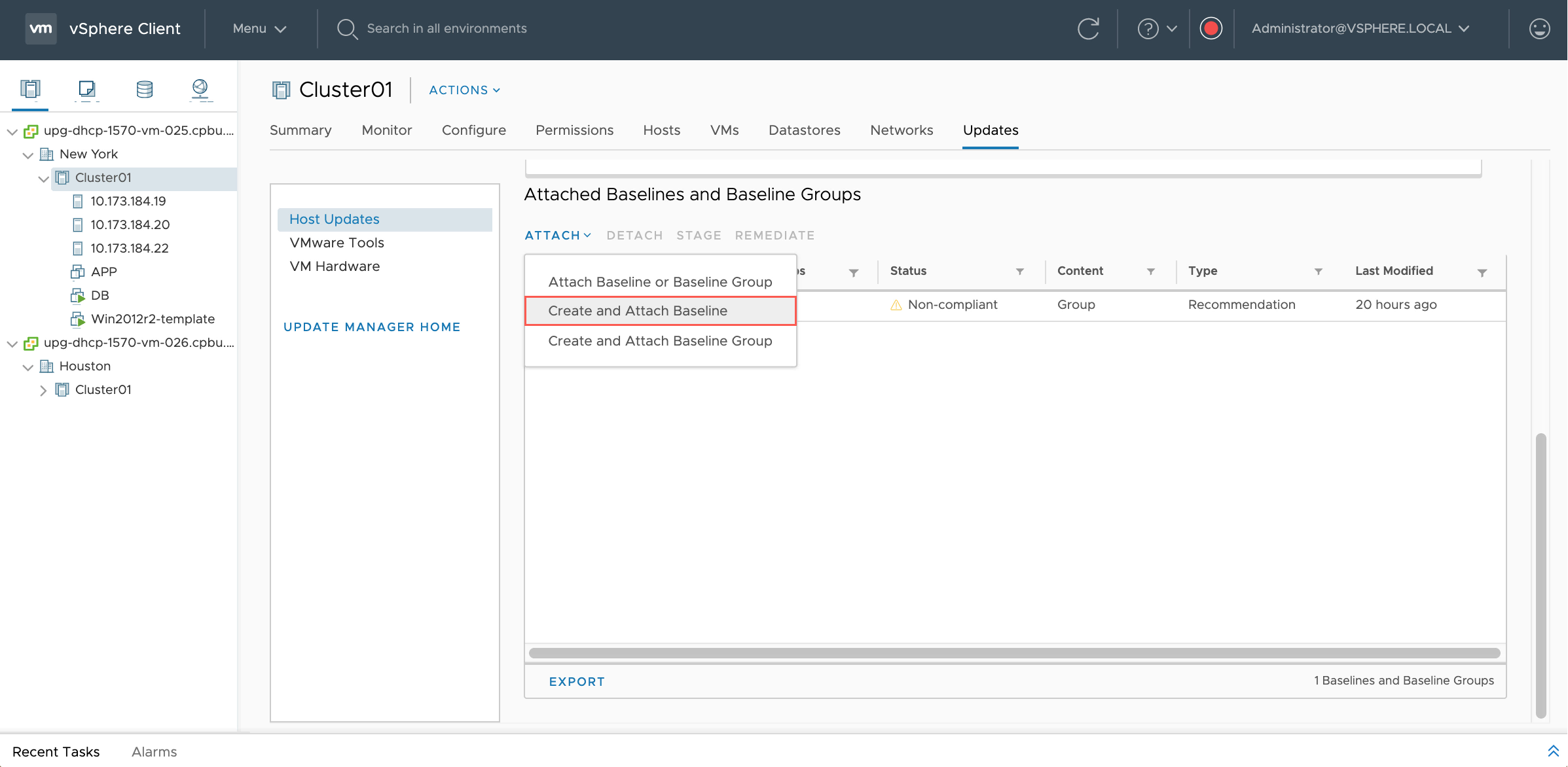Select Create and Attach Baseline Group

tap(660, 341)
